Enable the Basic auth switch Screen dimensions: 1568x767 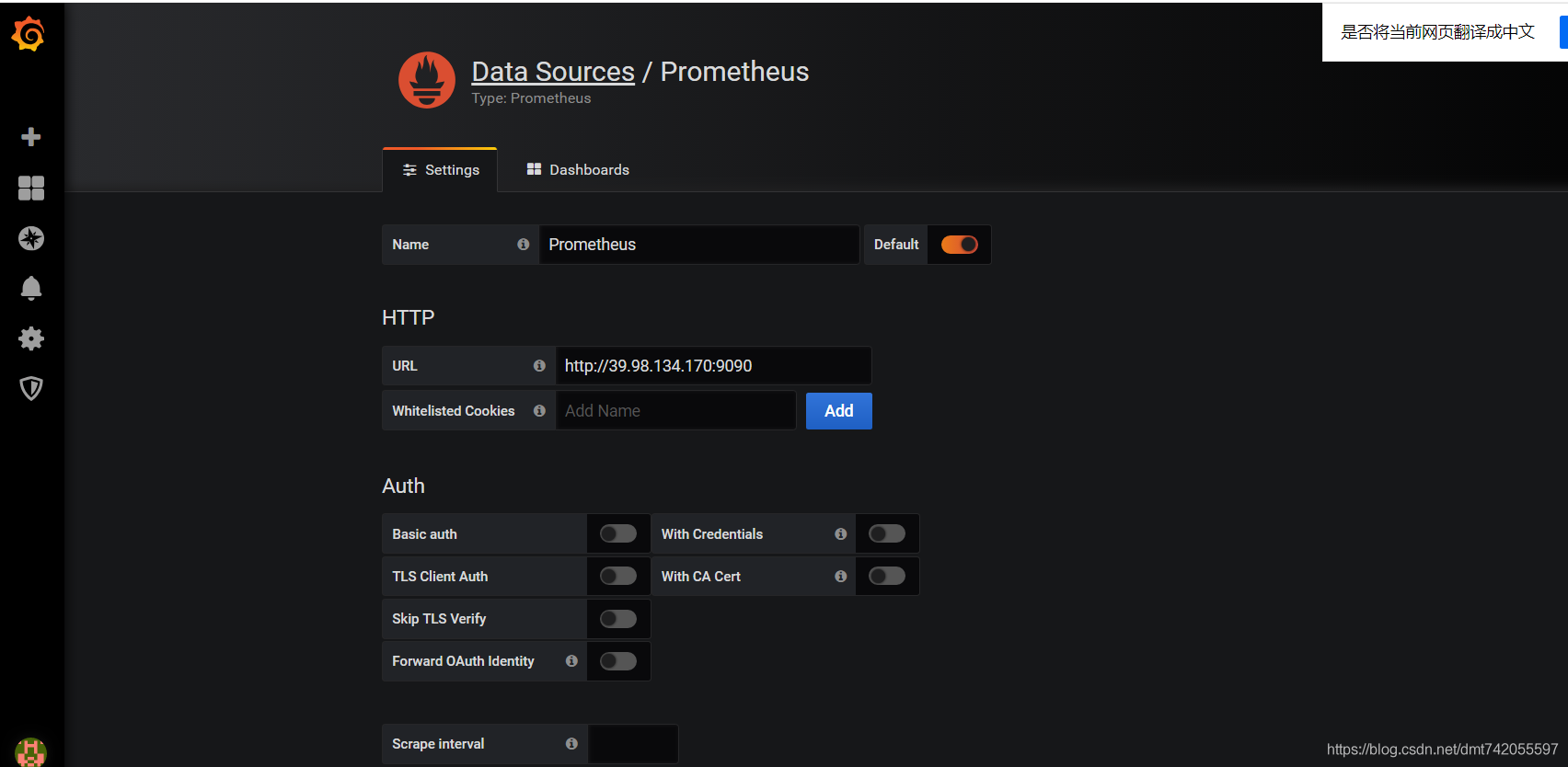coord(618,534)
